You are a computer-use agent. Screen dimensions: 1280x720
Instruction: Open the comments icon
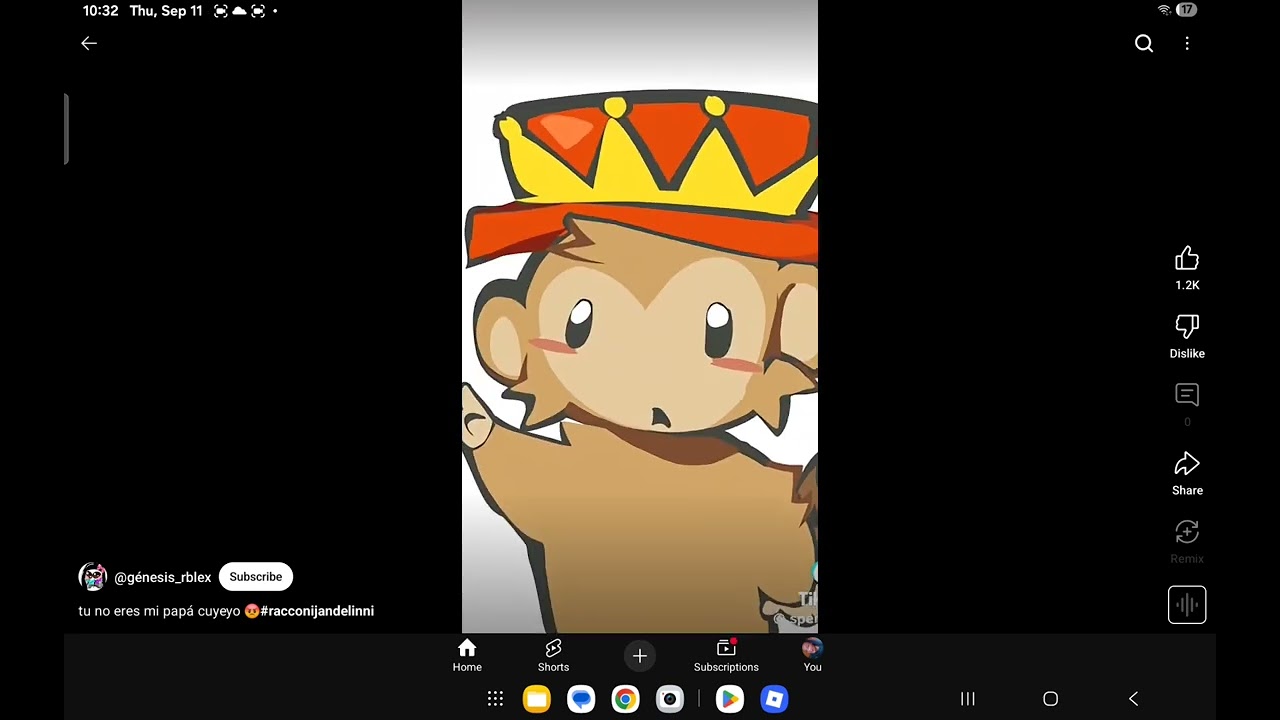1187,395
